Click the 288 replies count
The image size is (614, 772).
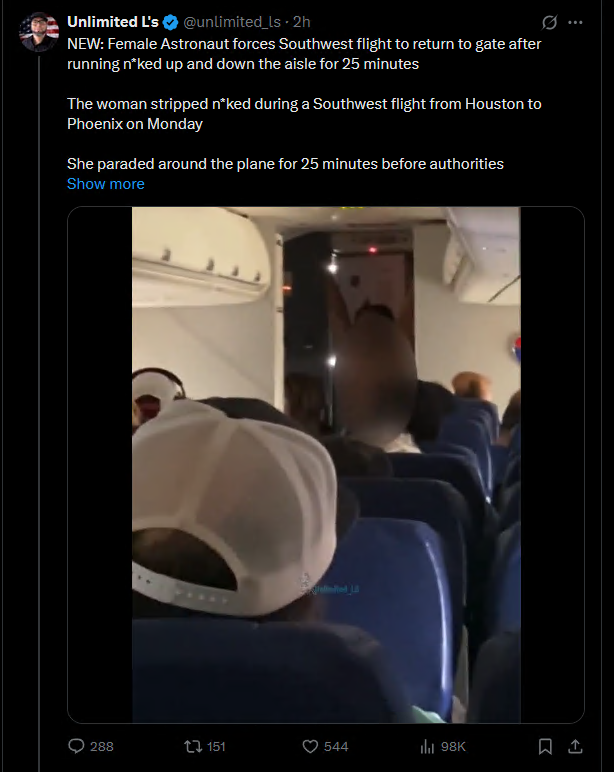[x=102, y=747]
